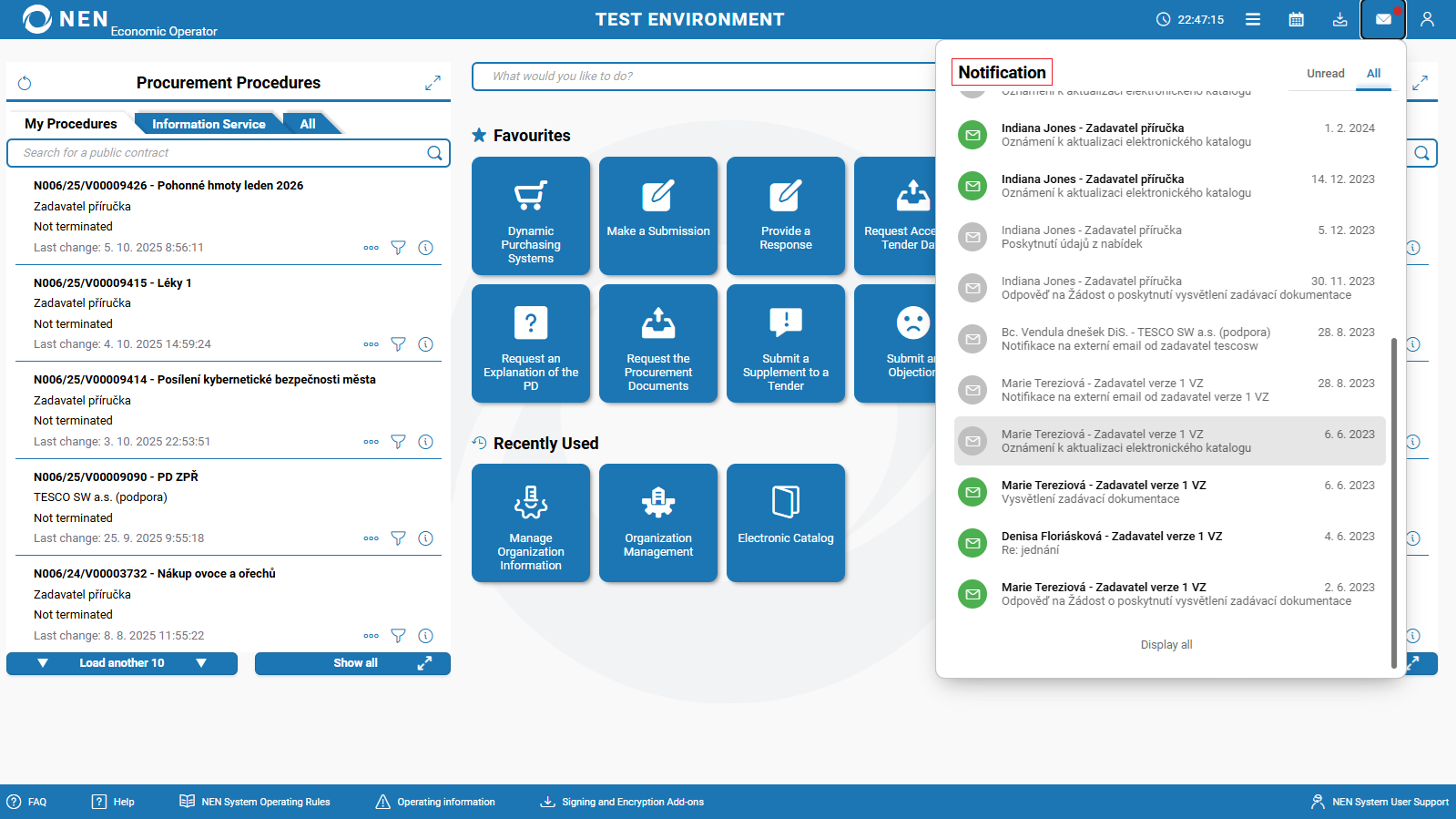
Task: Switch to My Procedures tab
Action: tap(71, 124)
